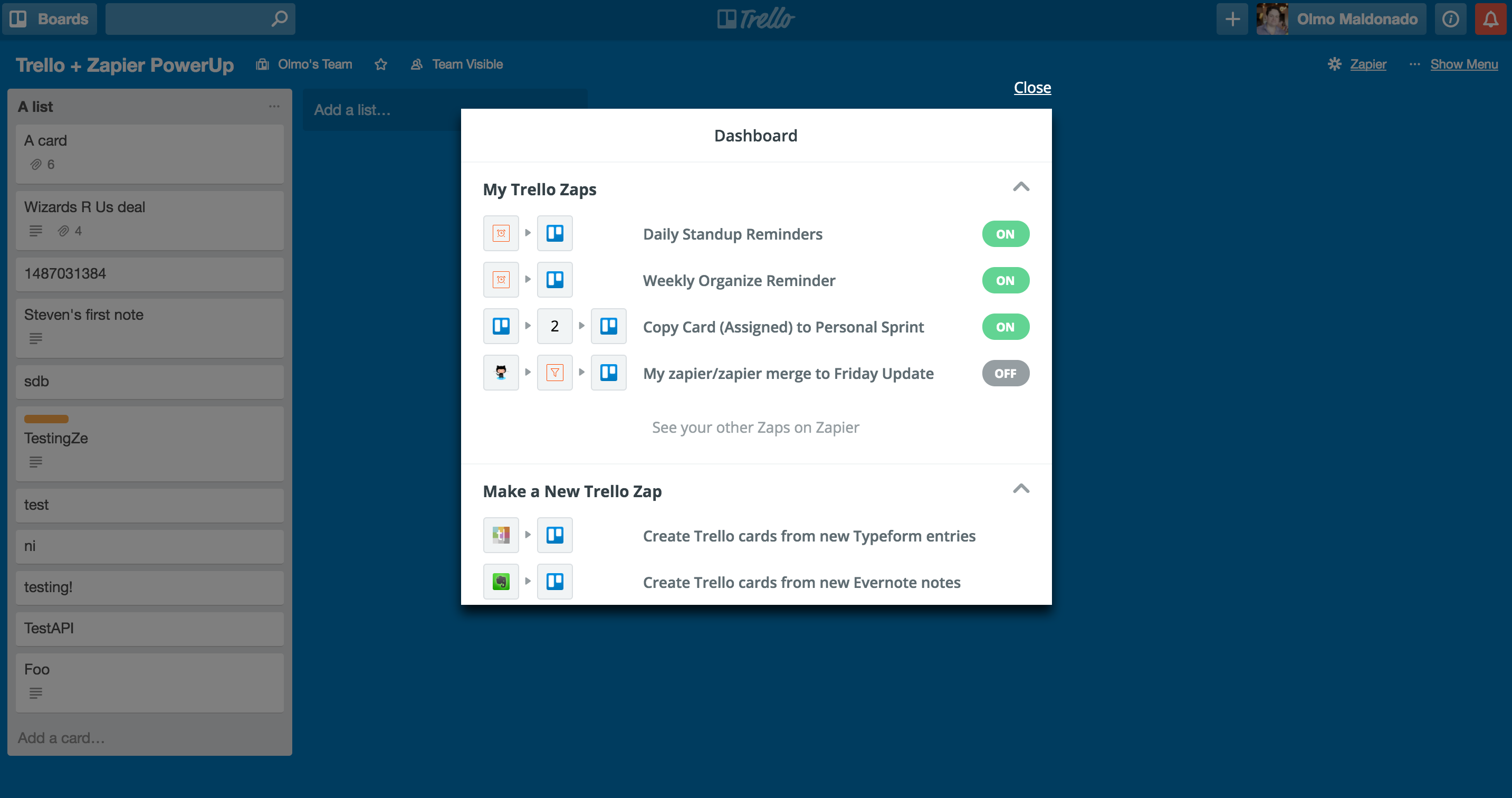Click See your other Zaps on Zapier link

click(756, 427)
